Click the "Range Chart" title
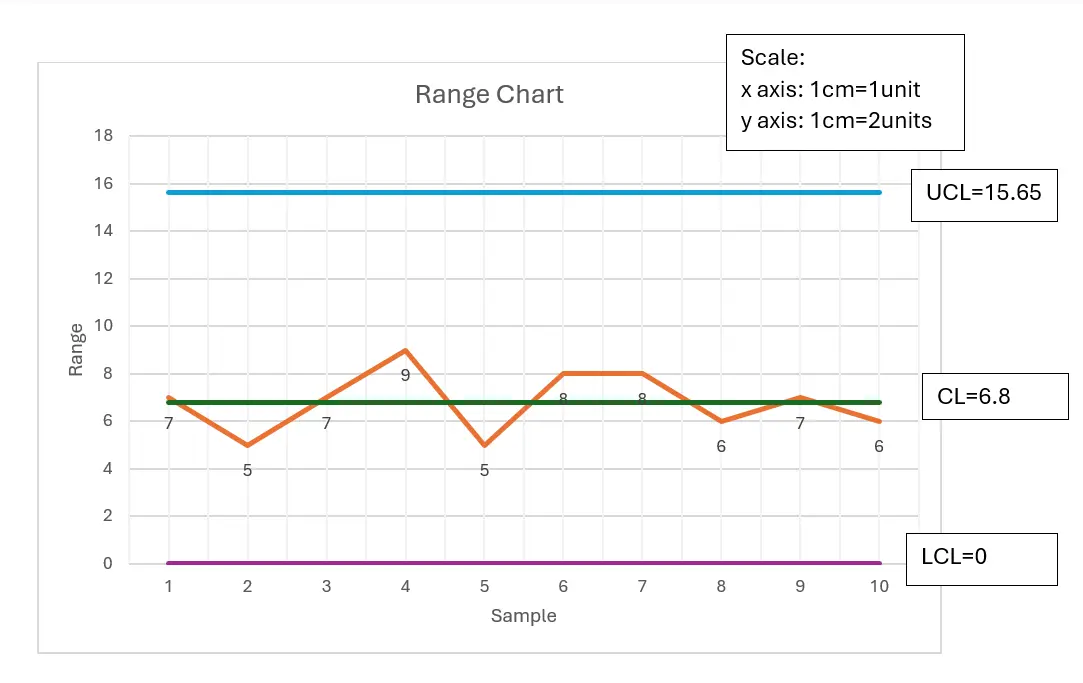The image size is (1083, 683). click(489, 95)
